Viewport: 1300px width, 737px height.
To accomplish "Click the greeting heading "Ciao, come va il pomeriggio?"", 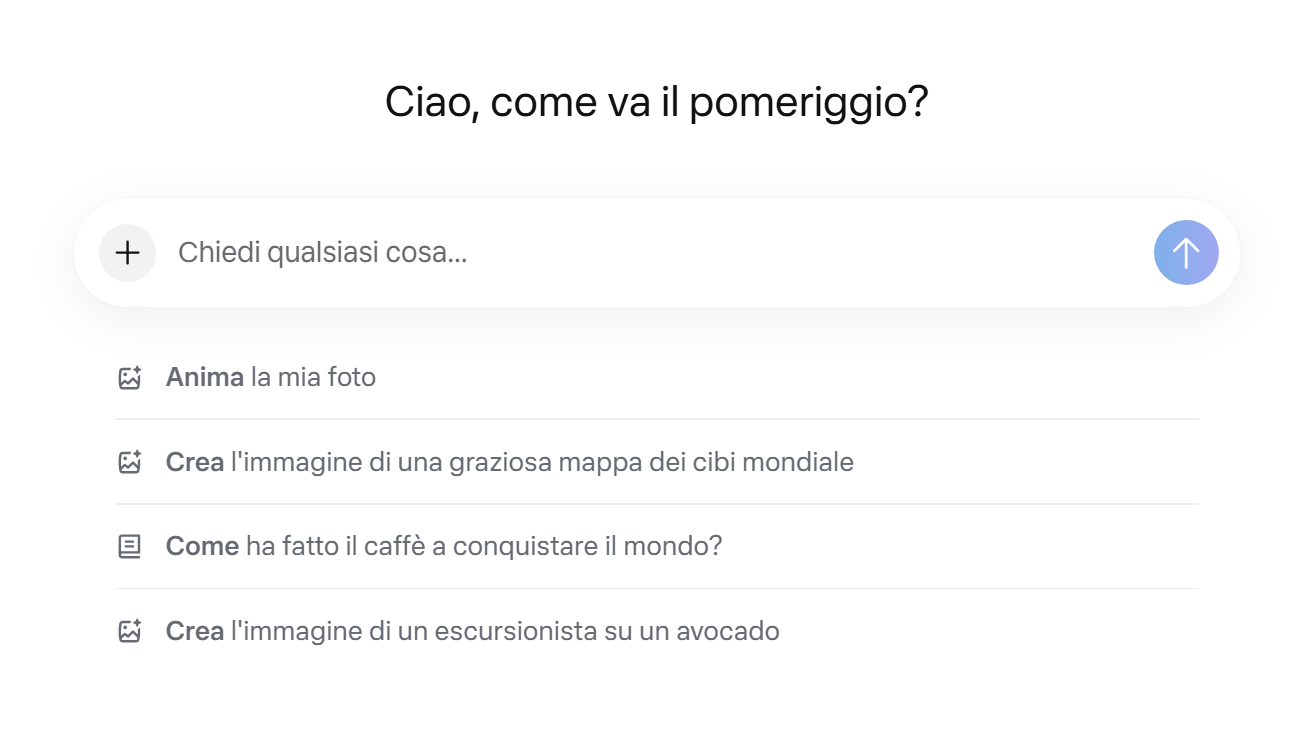I will coord(657,103).
